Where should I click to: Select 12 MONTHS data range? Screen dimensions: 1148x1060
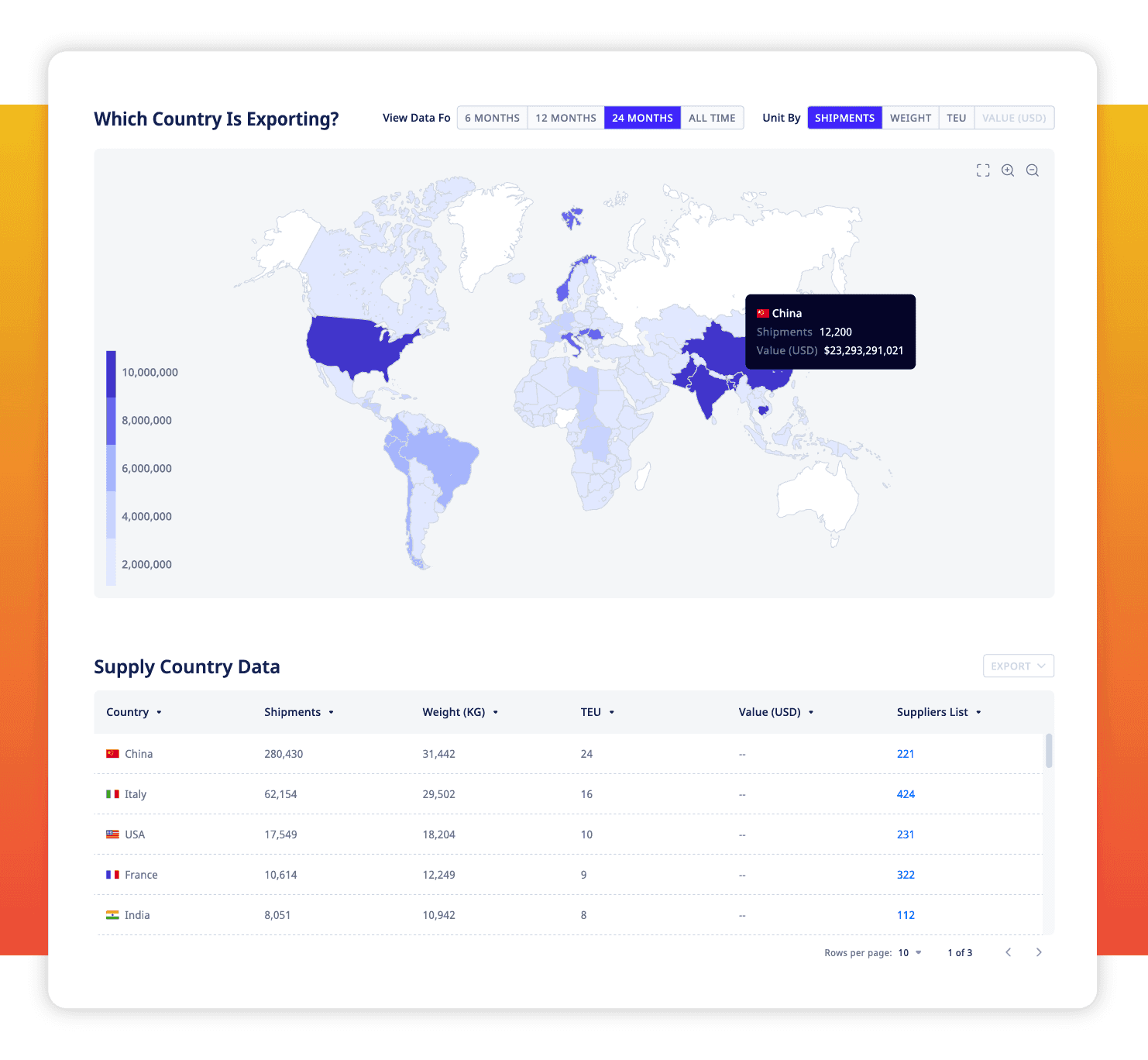[x=566, y=118]
